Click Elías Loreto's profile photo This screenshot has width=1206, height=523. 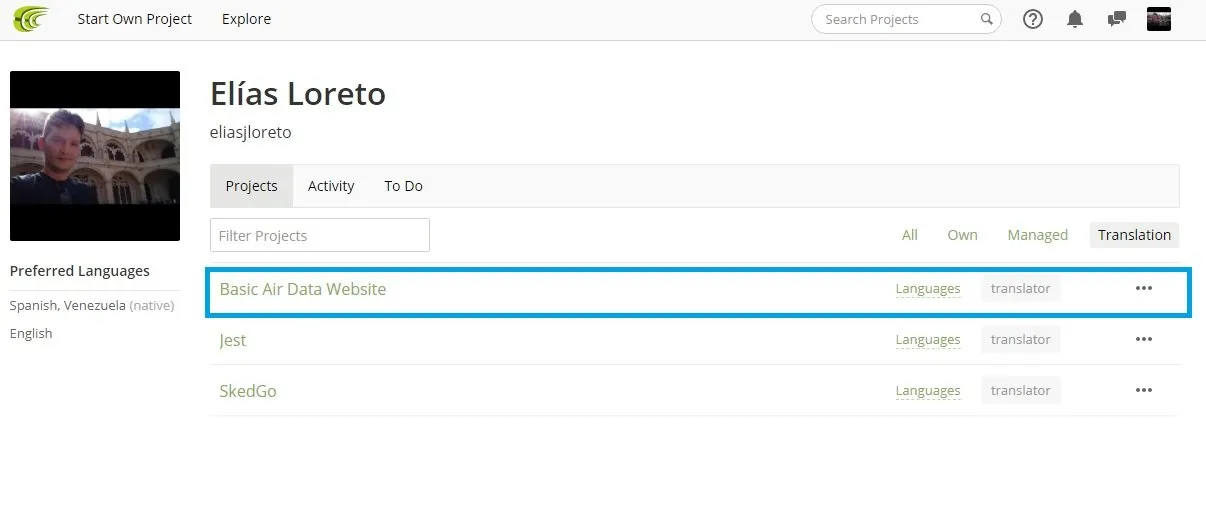95,156
